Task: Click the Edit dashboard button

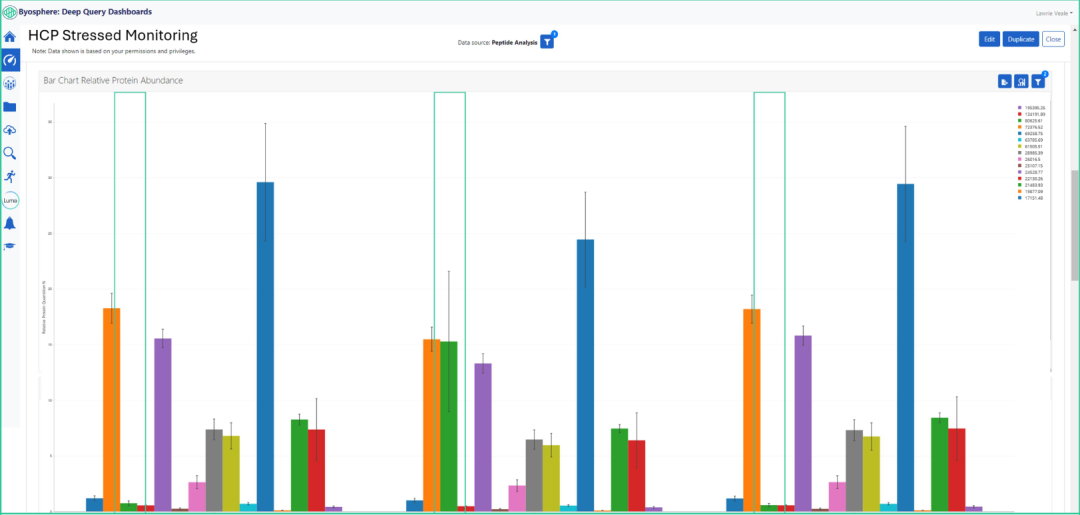Action: (x=989, y=39)
